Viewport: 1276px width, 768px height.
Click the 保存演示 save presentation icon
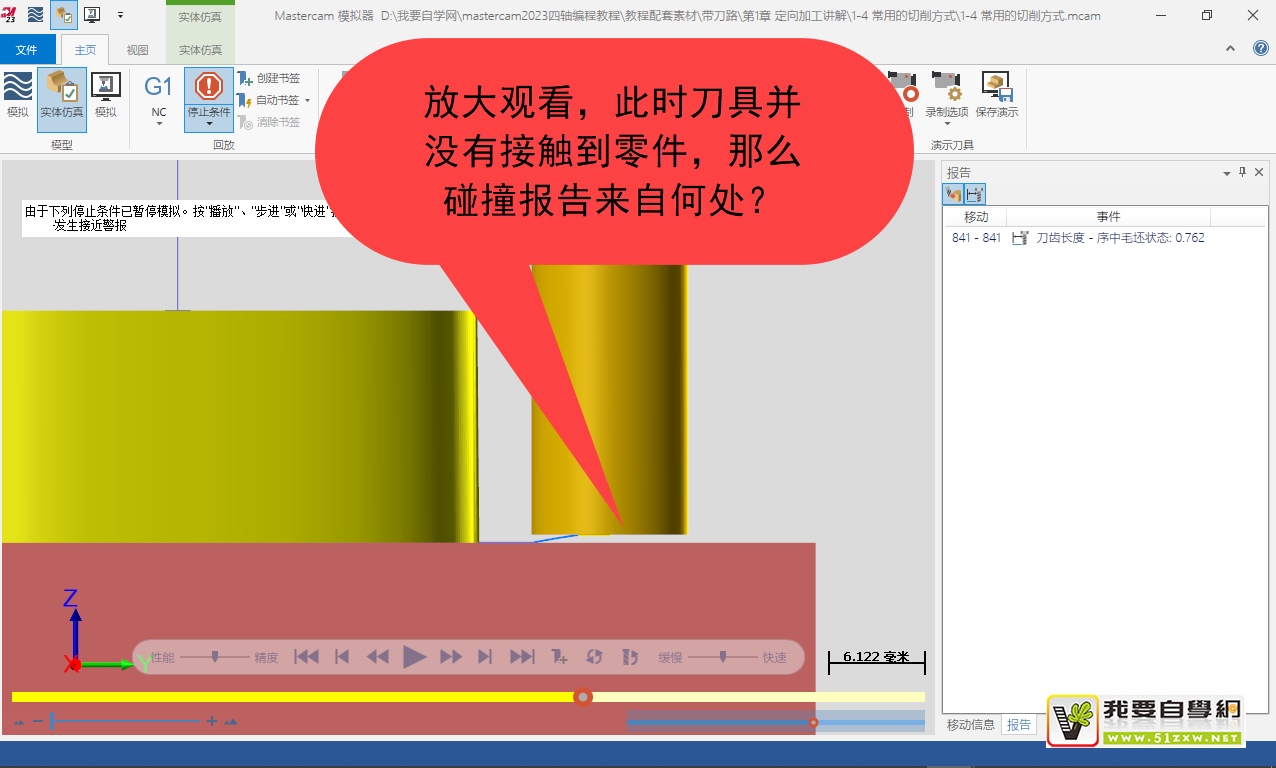pyautogui.click(x=996, y=95)
